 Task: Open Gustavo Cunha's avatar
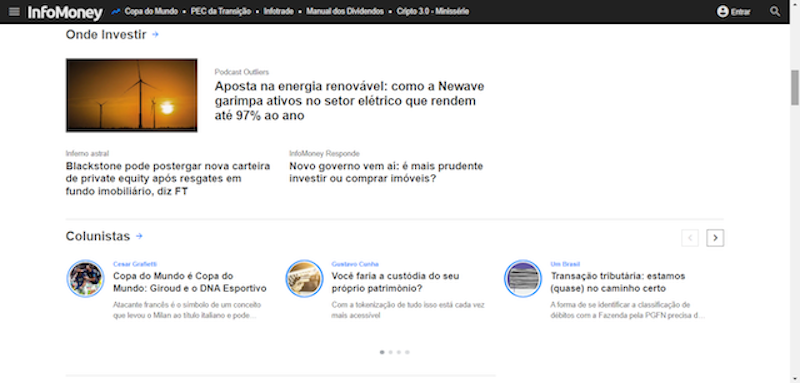304,278
